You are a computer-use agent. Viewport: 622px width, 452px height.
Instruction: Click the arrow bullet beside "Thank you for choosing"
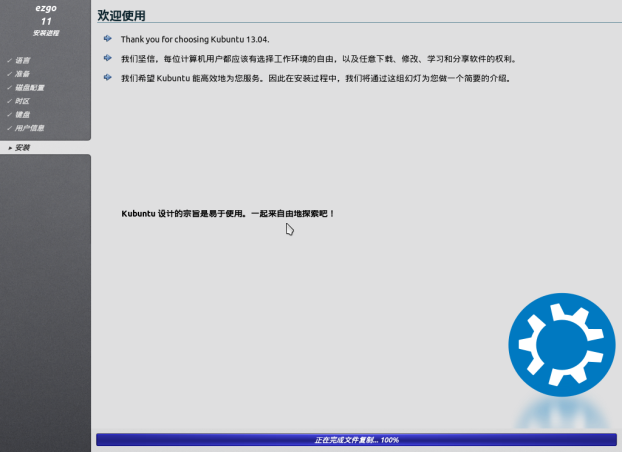pos(108,39)
